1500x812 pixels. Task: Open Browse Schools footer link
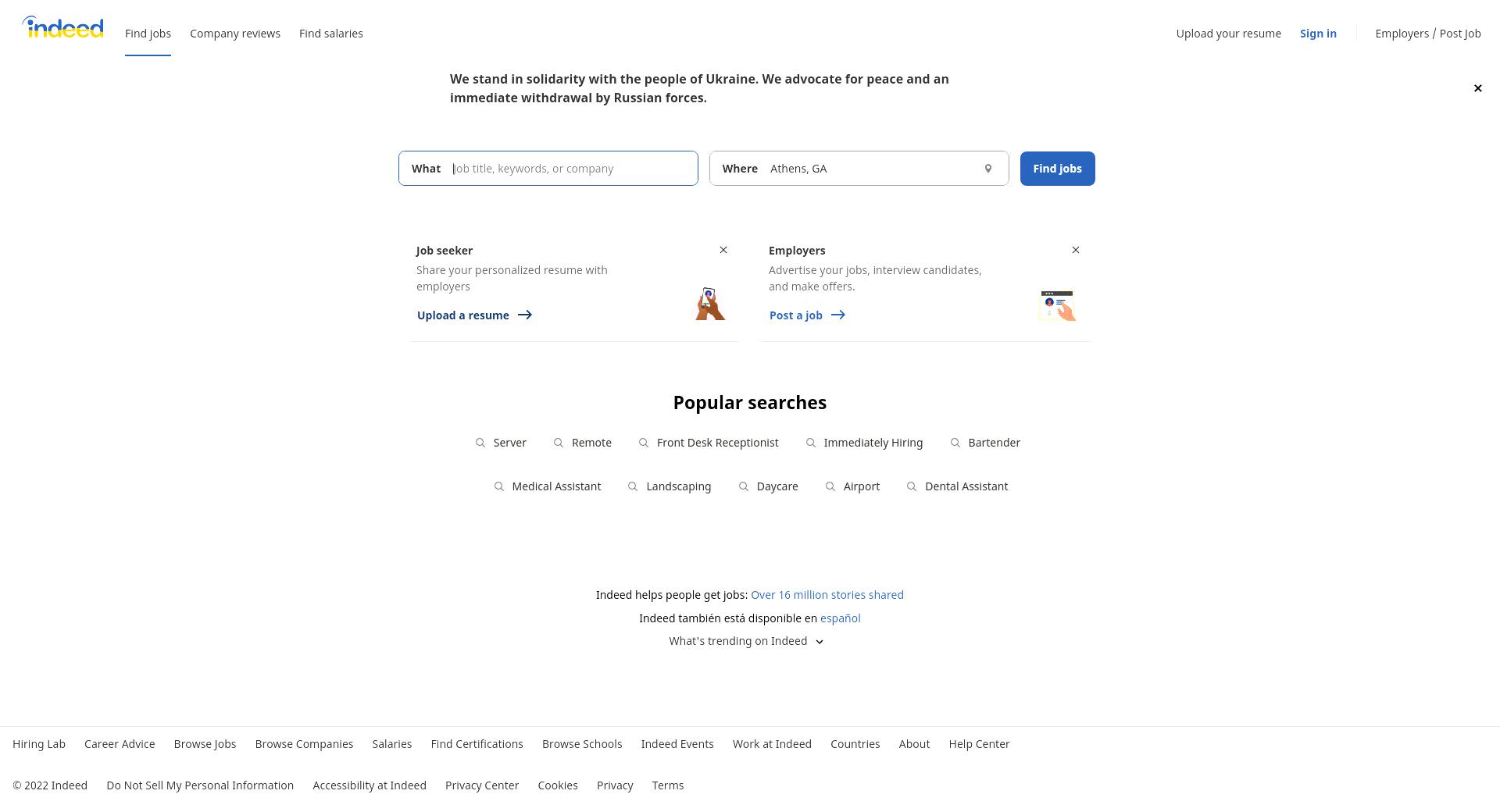tap(582, 744)
